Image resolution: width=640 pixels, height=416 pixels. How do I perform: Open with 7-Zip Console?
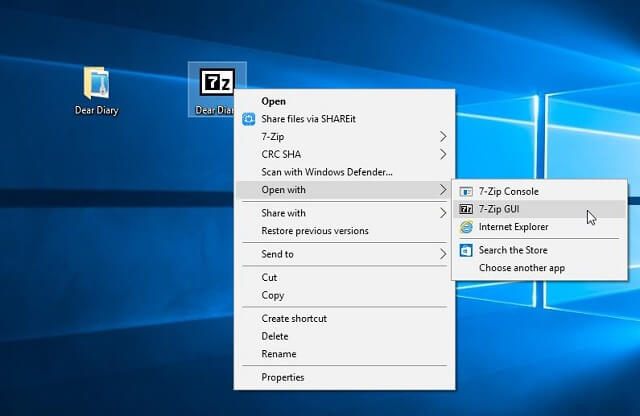point(540,191)
